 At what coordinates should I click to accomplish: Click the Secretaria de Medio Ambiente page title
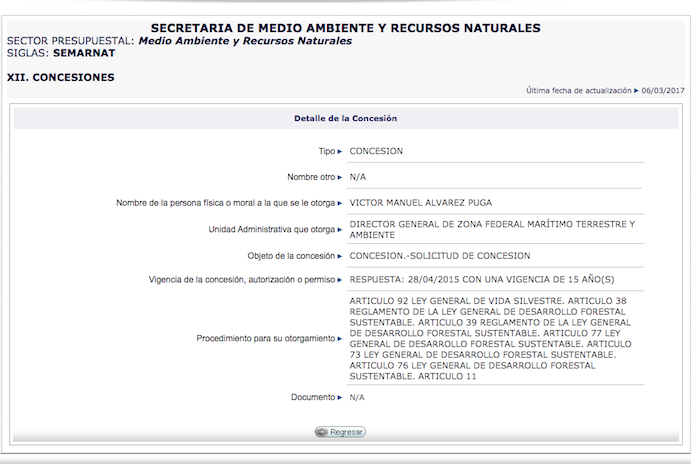click(x=345, y=27)
